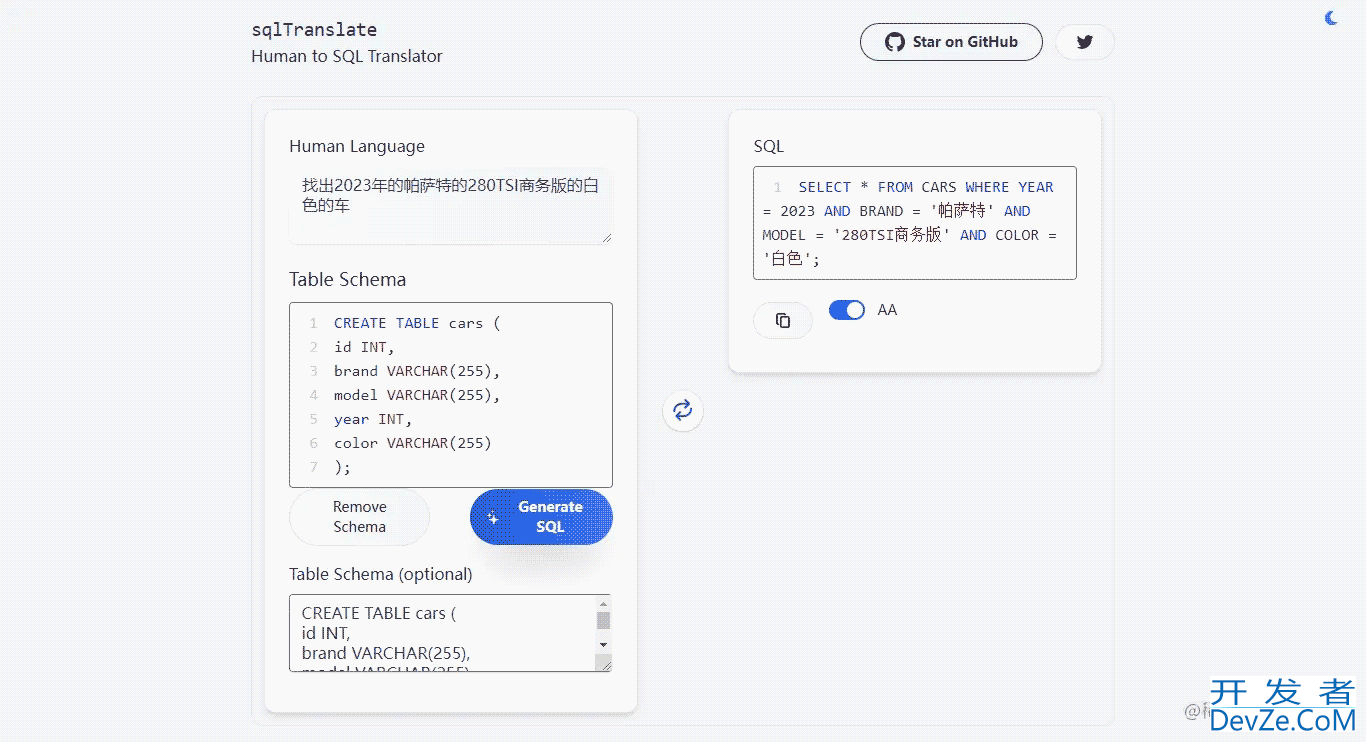Click the "year INT," schema line
This screenshot has height=742, width=1366.
pos(373,419)
